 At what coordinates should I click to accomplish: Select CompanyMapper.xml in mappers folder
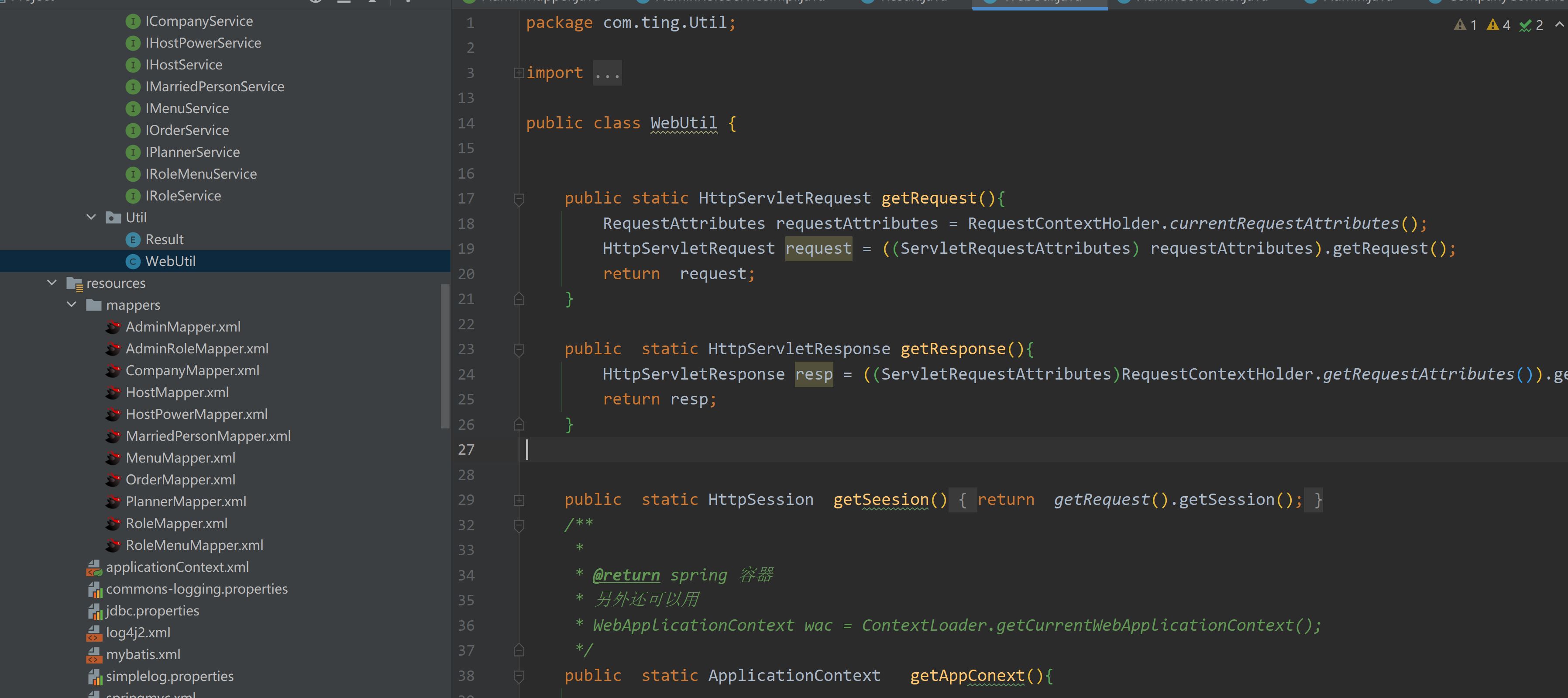click(x=193, y=371)
